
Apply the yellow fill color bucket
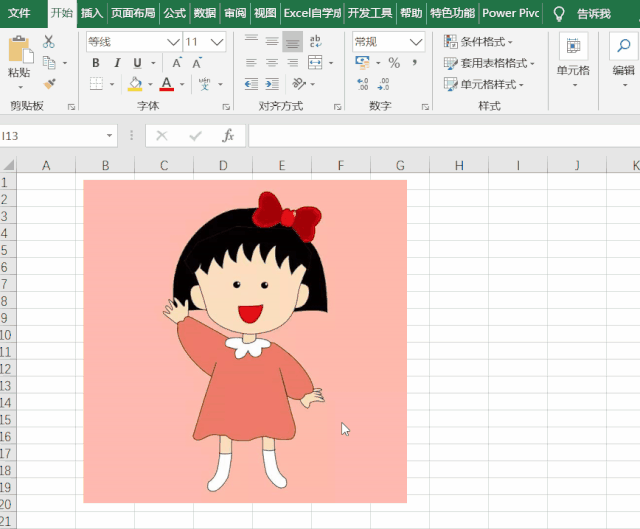point(135,84)
